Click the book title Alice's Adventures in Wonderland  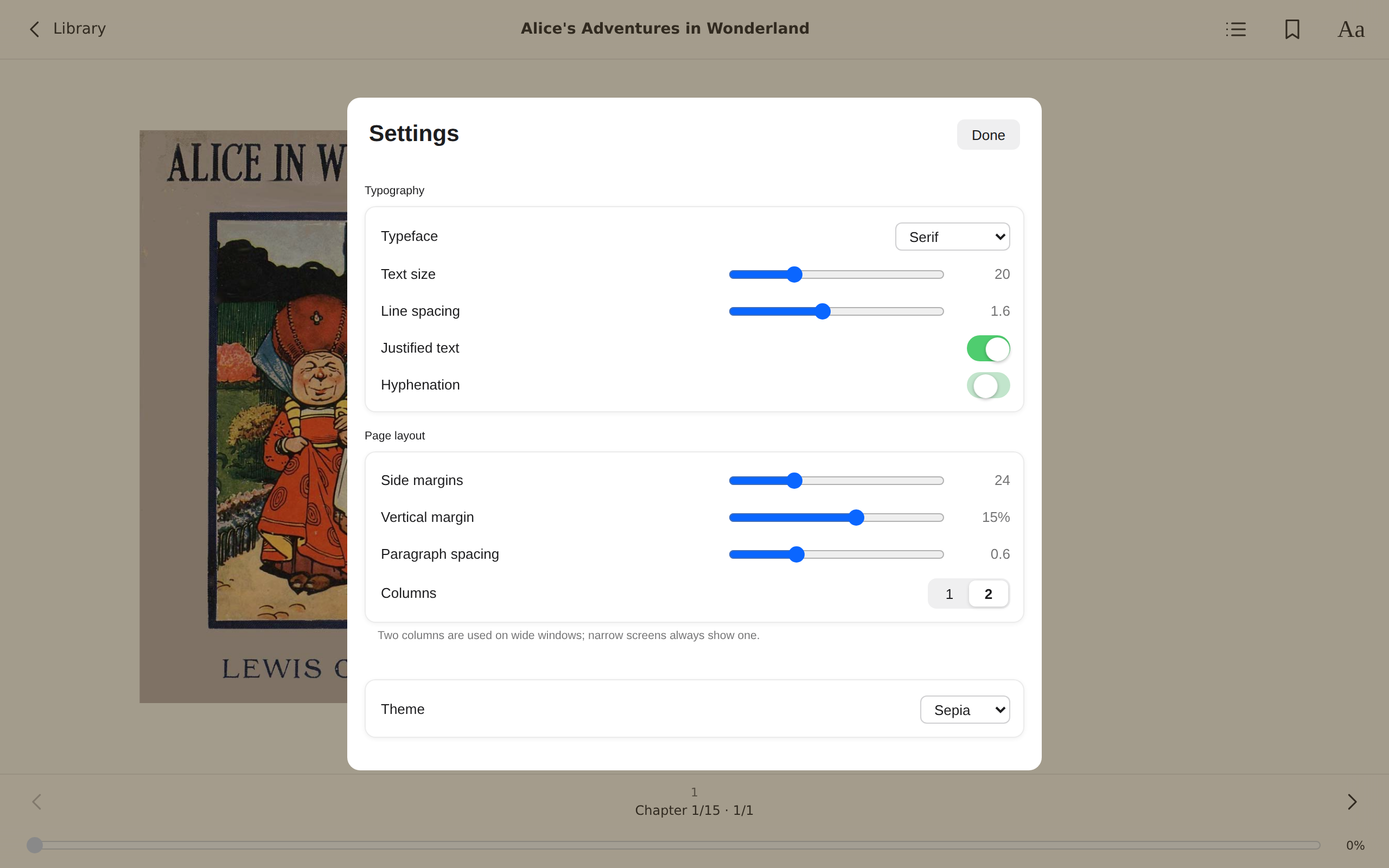(665, 29)
